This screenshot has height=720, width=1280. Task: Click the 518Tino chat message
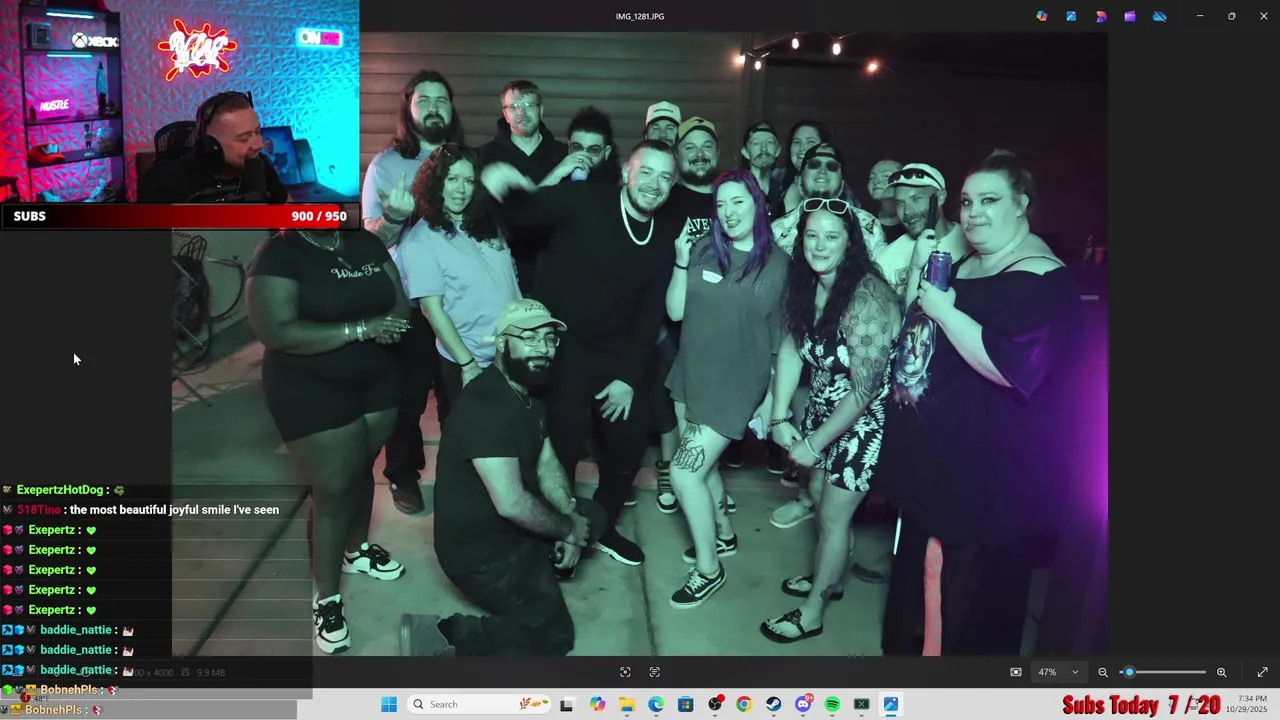pyautogui.click(x=148, y=510)
